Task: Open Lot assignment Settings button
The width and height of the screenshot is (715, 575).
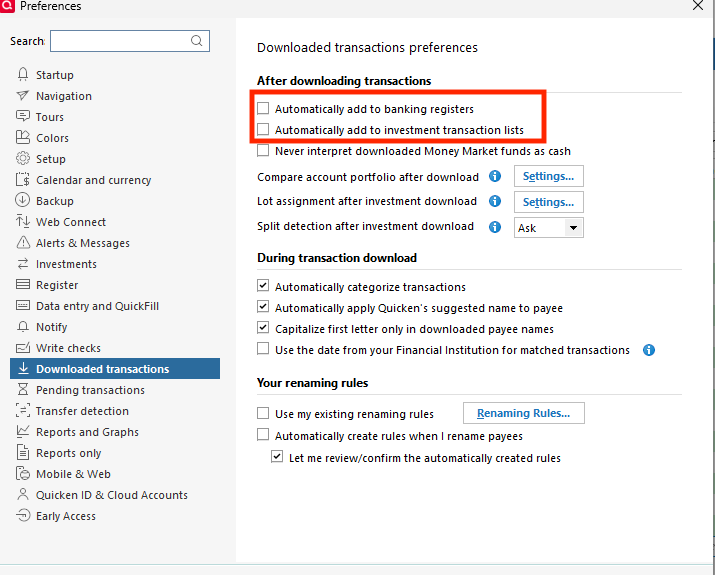Action: [549, 202]
